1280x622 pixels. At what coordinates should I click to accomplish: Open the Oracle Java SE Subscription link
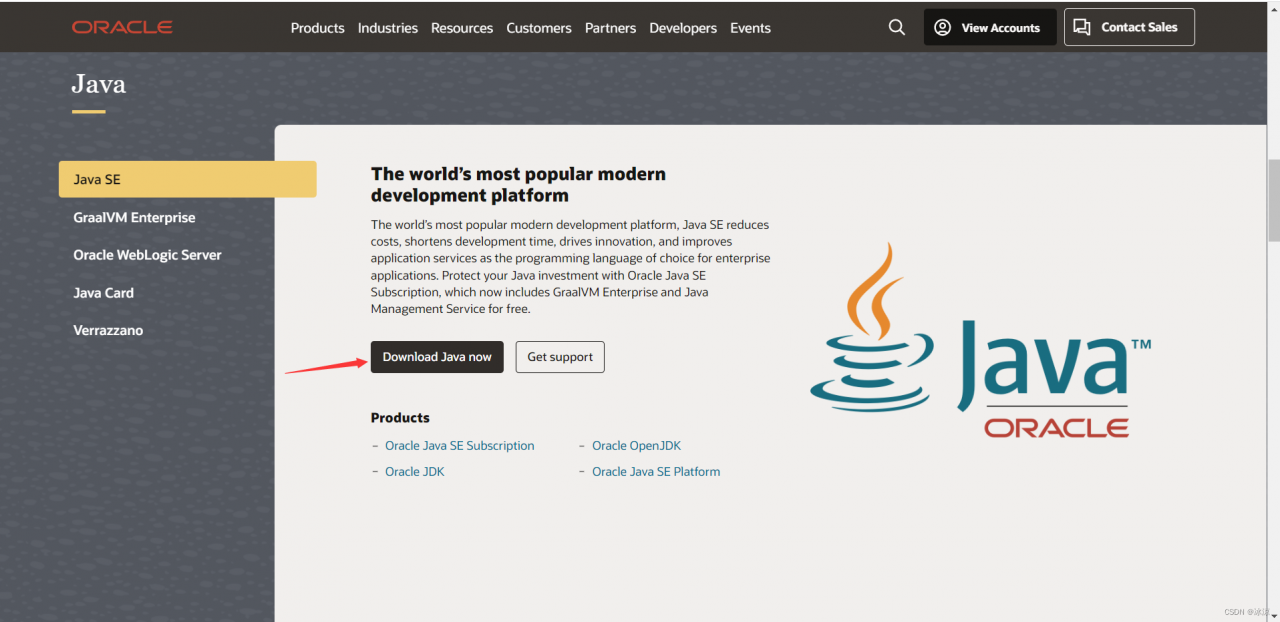point(460,446)
